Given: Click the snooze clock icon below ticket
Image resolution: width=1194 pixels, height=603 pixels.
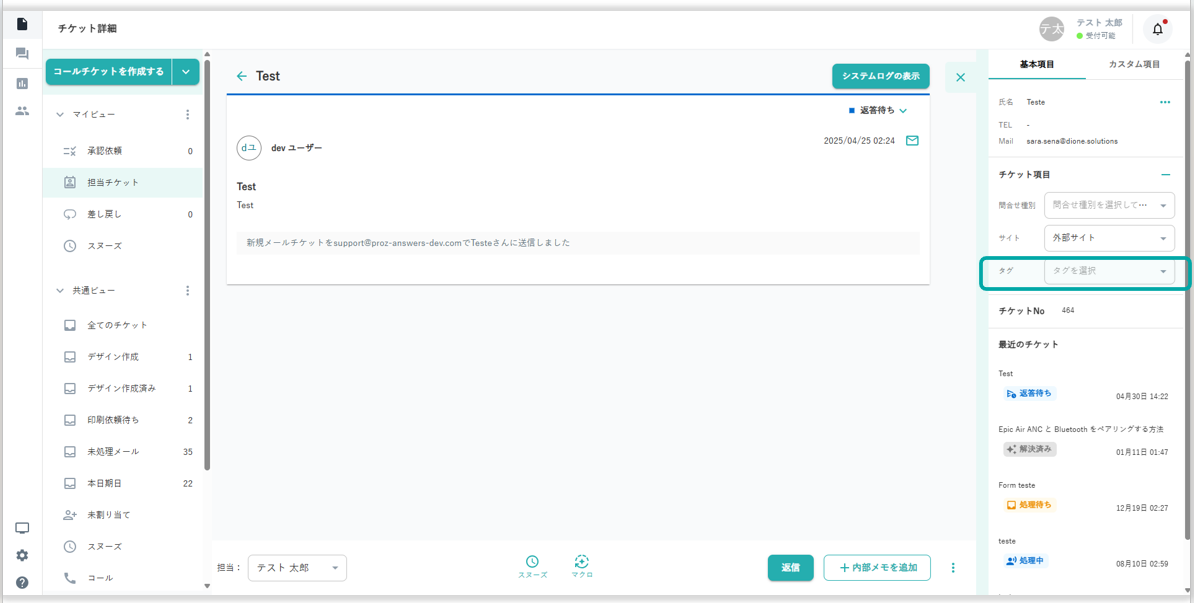Looking at the screenshot, I should coord(532,563).
